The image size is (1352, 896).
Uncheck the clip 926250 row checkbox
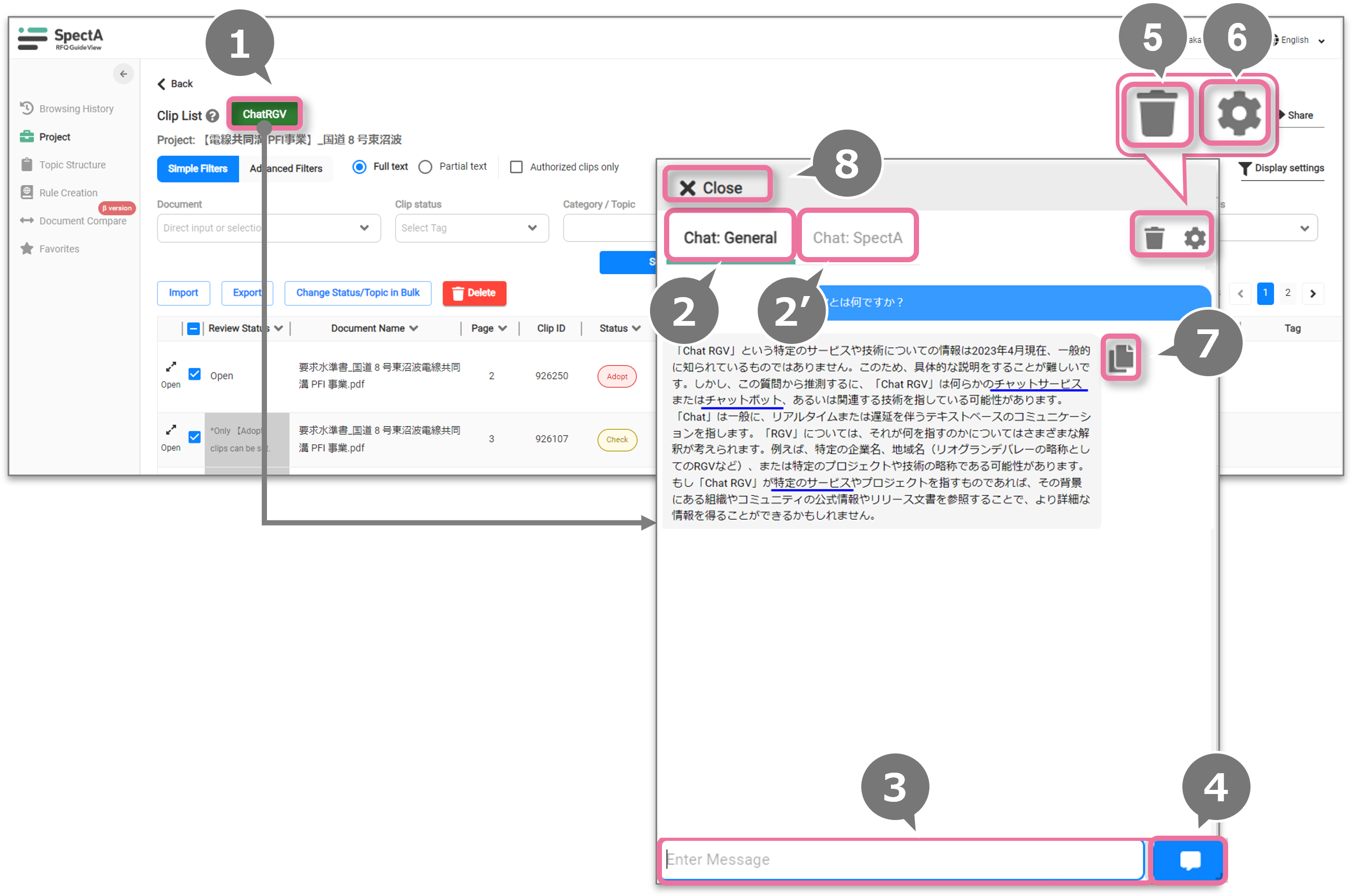click(x=195, y=374)
